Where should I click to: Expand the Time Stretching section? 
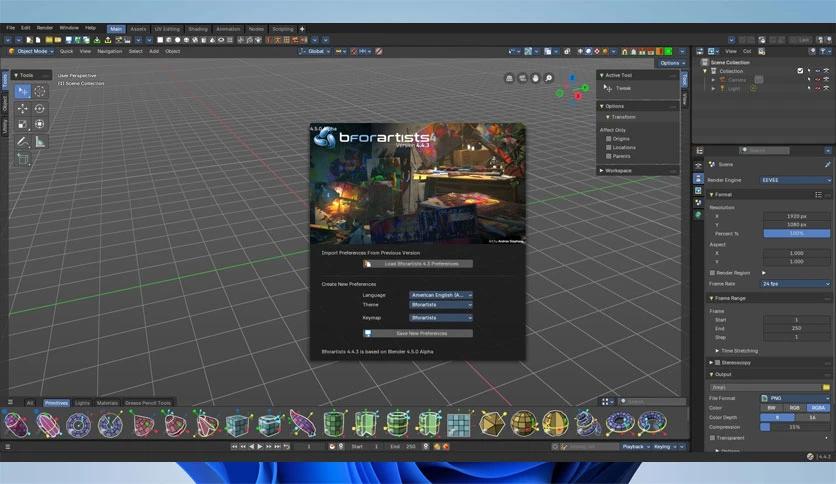click(x=736, y=351)
